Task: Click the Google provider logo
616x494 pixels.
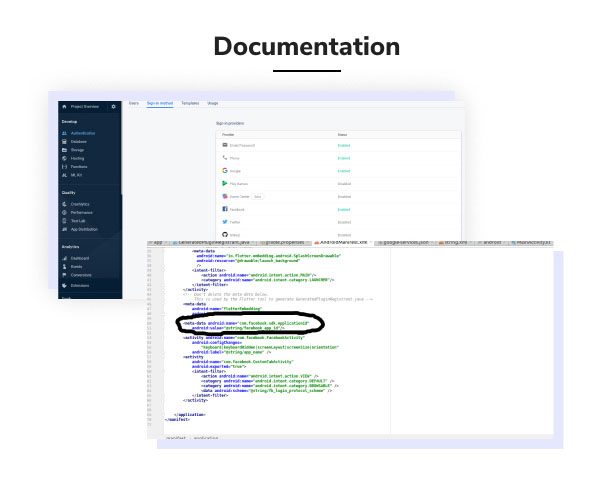Action: (x=225, y=171)
